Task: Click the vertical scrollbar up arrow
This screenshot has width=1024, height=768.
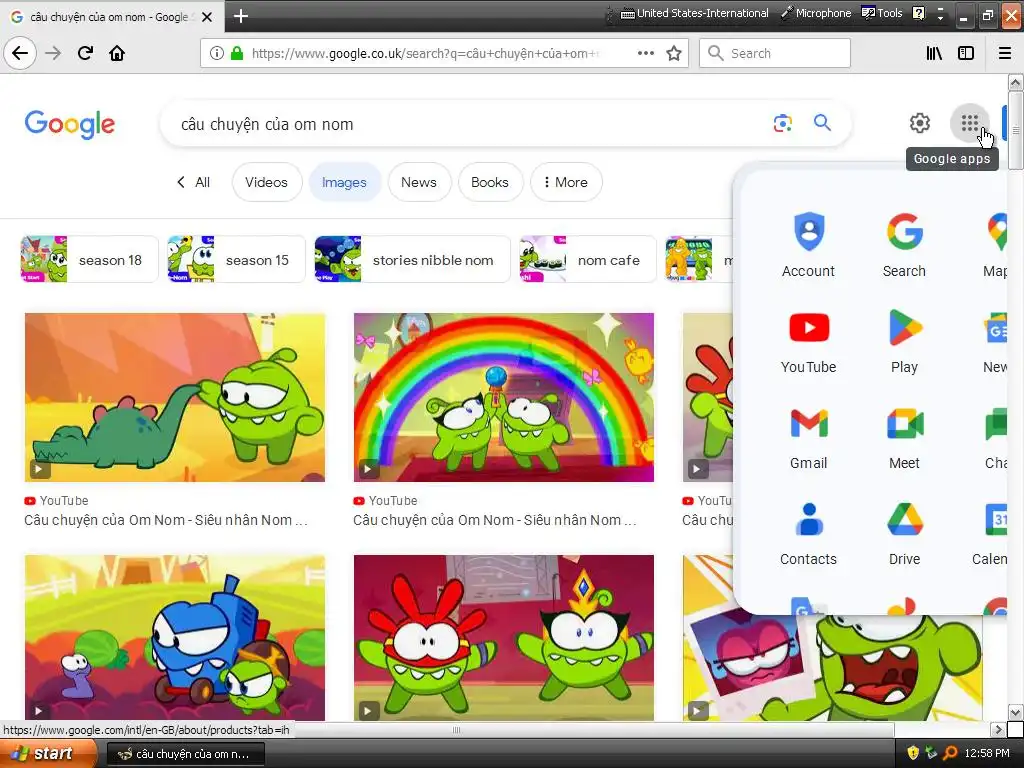Action: tap(1015, 82)
